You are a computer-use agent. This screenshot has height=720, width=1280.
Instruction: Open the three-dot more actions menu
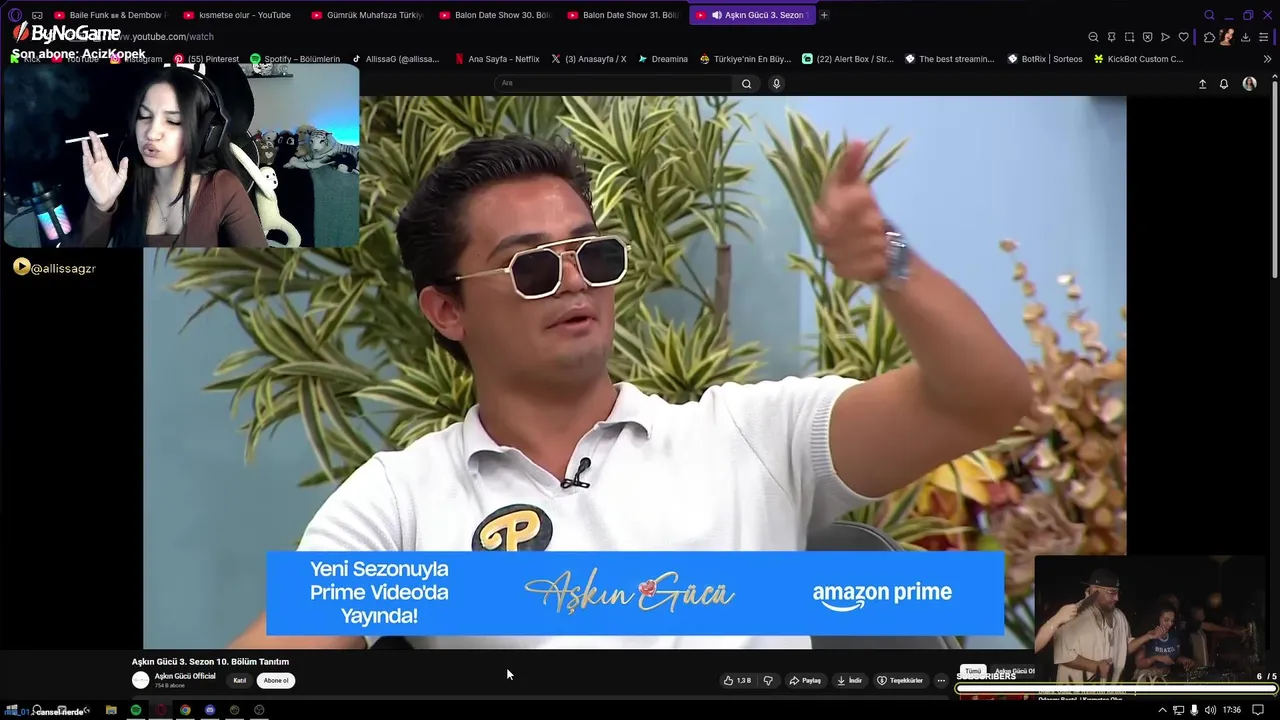click(x=941, y=680)
